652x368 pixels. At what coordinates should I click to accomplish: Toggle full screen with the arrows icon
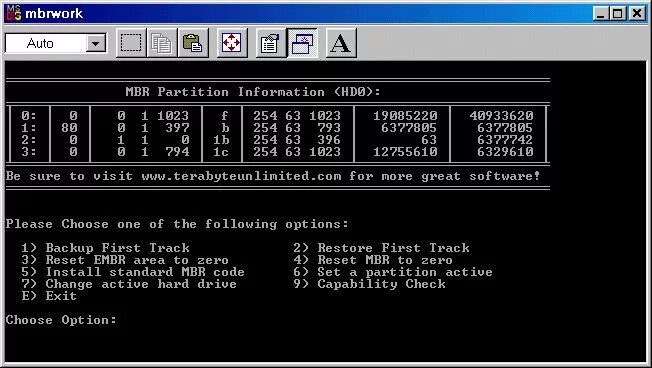[232, 43]
